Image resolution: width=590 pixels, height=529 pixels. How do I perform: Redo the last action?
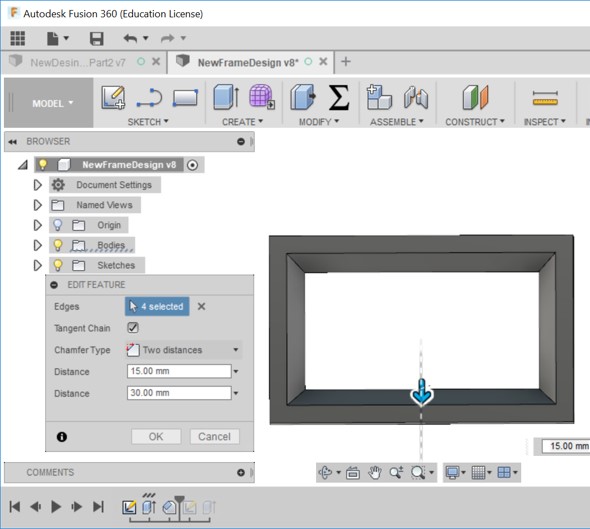pyautogui.click(x=167, y=38)
